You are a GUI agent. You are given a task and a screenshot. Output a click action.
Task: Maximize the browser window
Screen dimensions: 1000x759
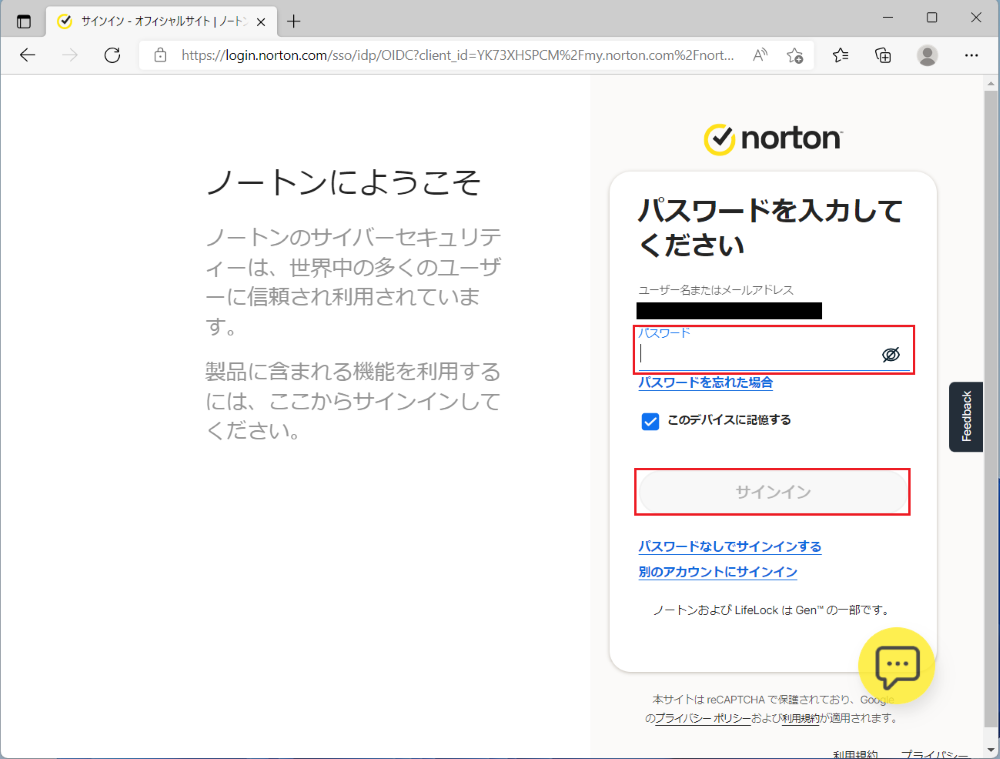point(932,18)
